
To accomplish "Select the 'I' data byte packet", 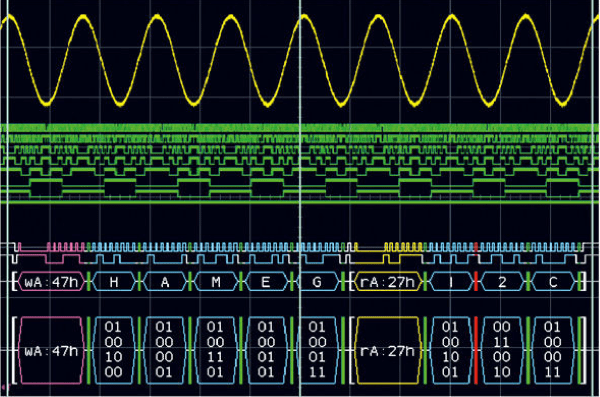I will pyautogui.click(x=451, y=282).
